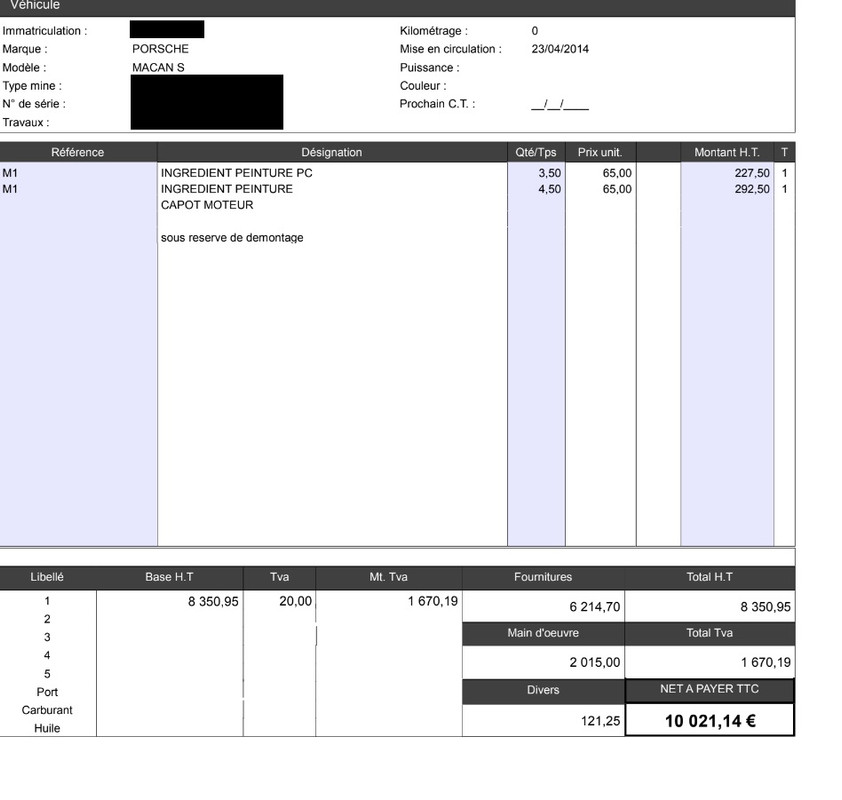Click the Référence column header
842x800 pixels.
click(x=77, y=152)
